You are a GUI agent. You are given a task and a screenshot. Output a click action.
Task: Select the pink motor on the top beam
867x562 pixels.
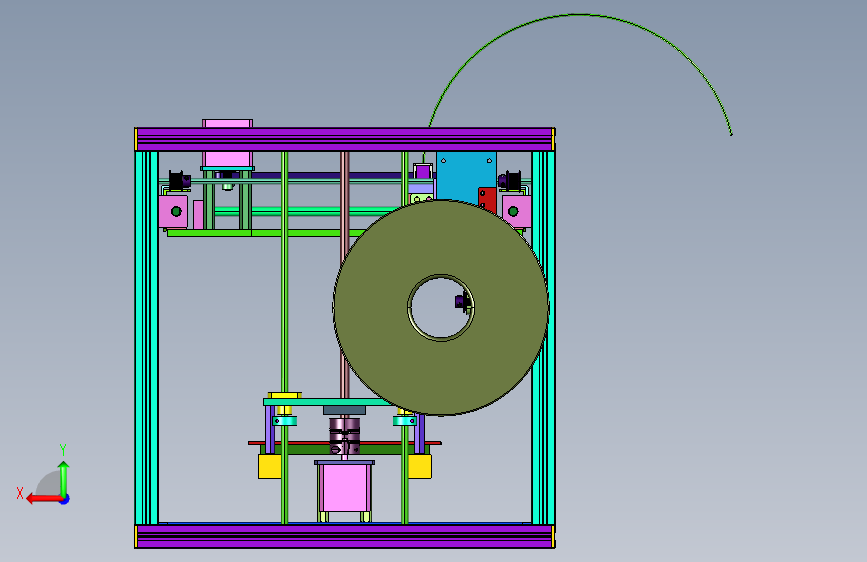227,144
